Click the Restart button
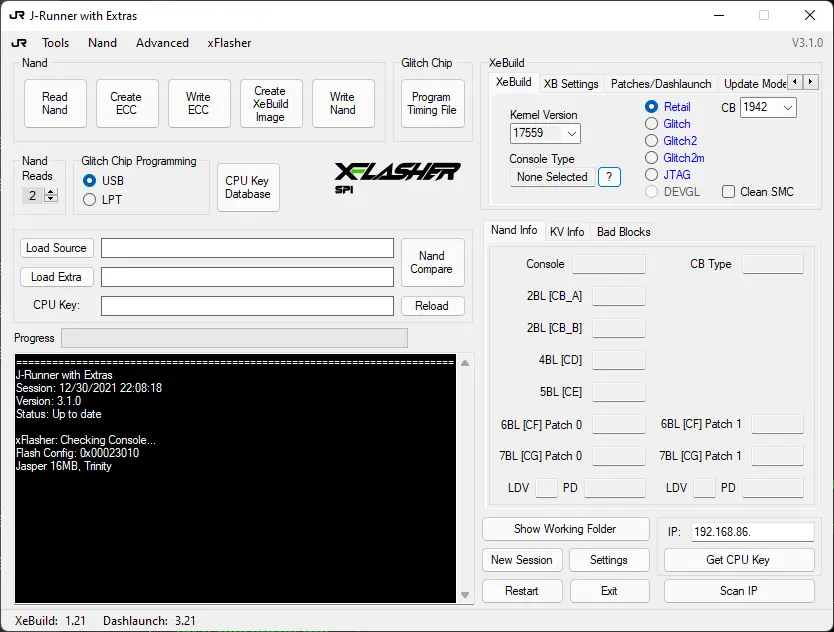The image size is (834, 632). (x=522, y=591)
